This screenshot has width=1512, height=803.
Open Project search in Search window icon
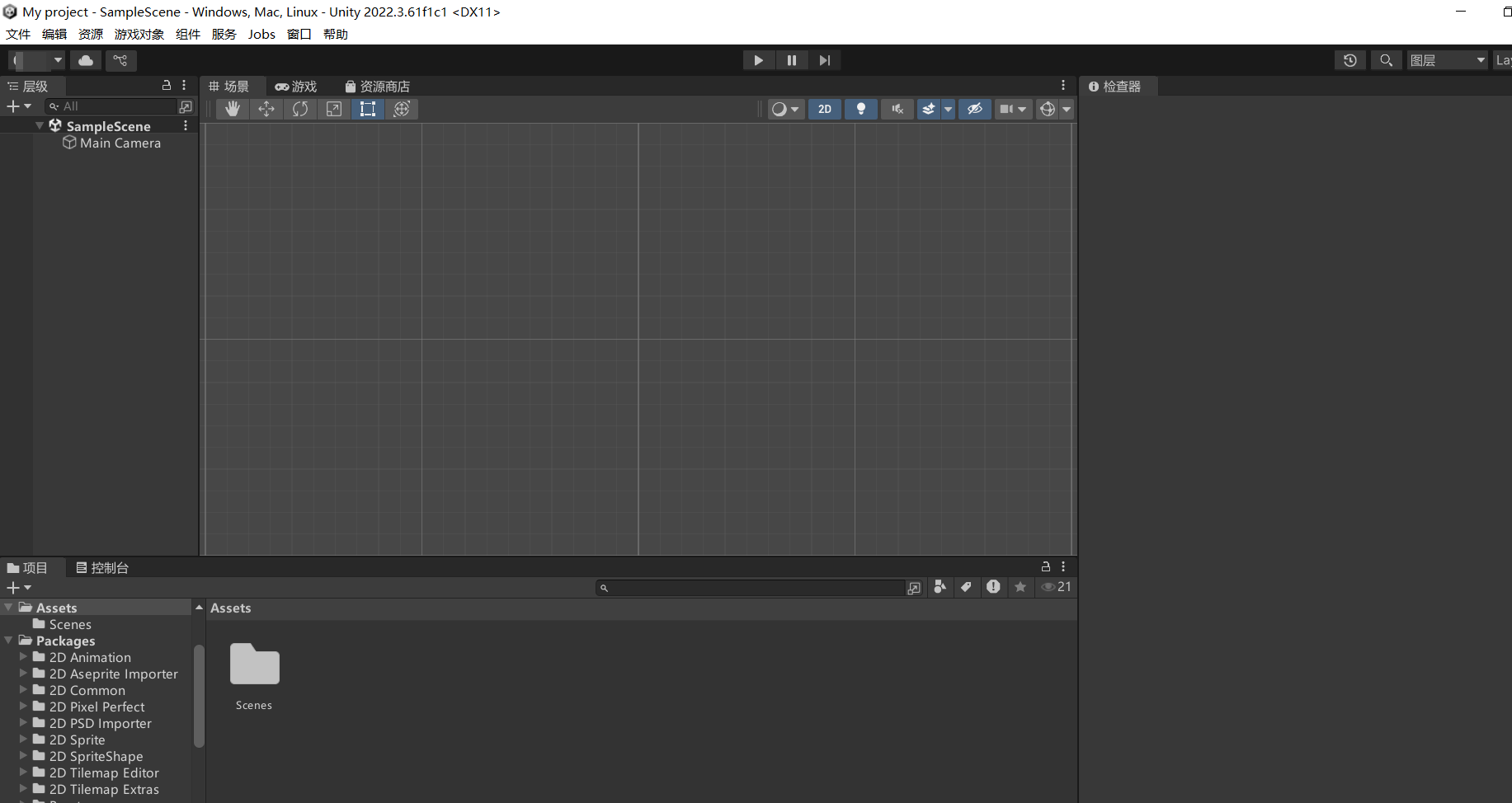(x=914, y=588)
